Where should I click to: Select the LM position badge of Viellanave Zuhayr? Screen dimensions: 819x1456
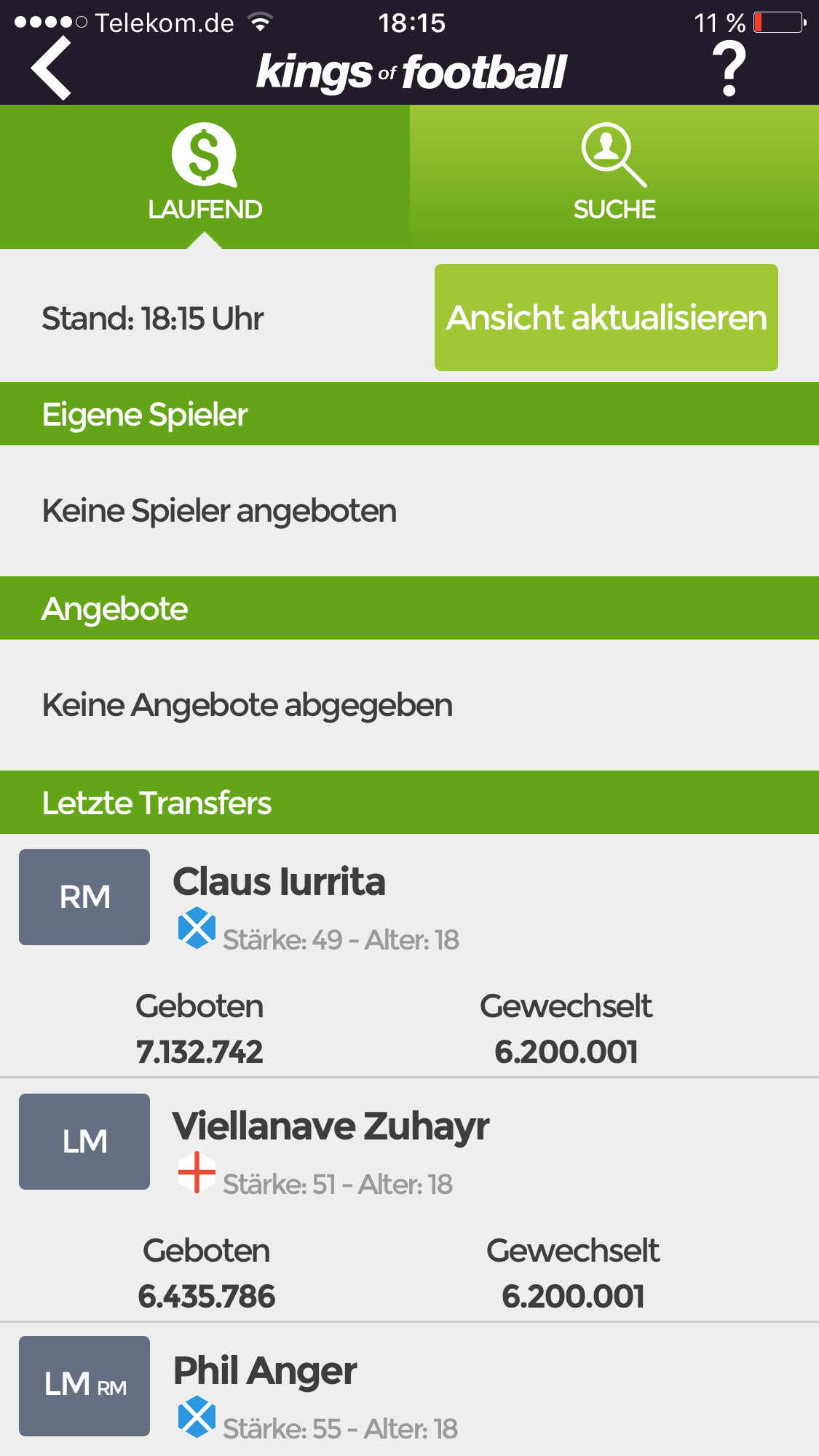pos(84,1142)
